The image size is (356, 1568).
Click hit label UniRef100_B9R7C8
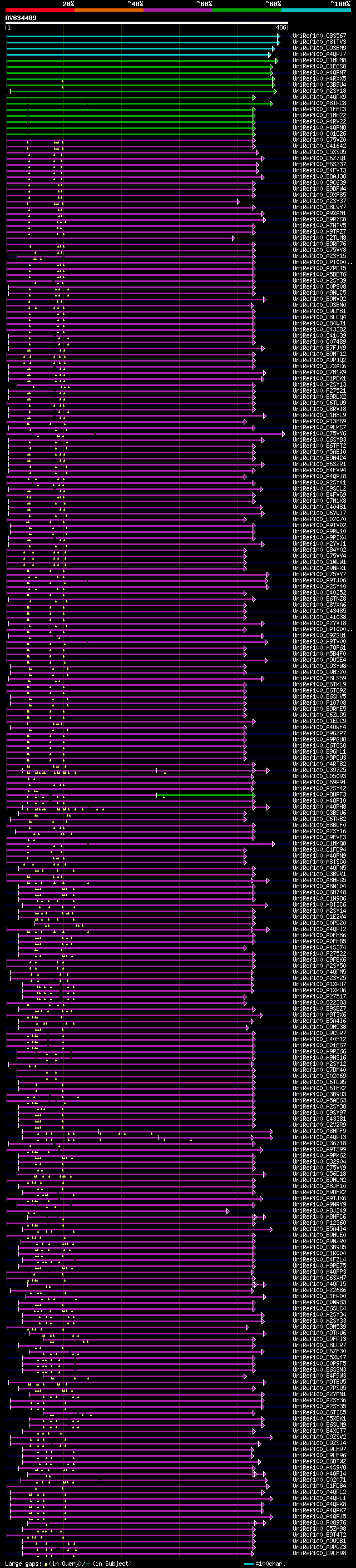coord(319,219)
